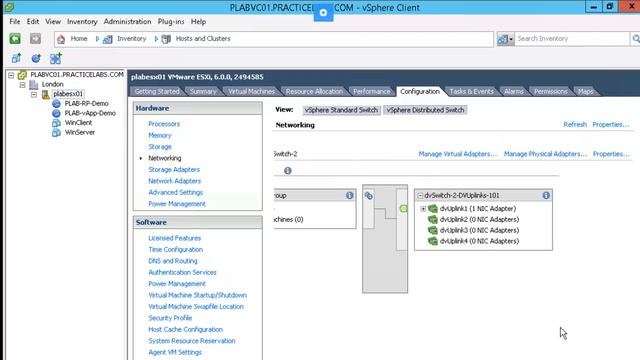Click the icon atop the switch diagram
This screenshot has height=360, width=640.
[369, 196]
